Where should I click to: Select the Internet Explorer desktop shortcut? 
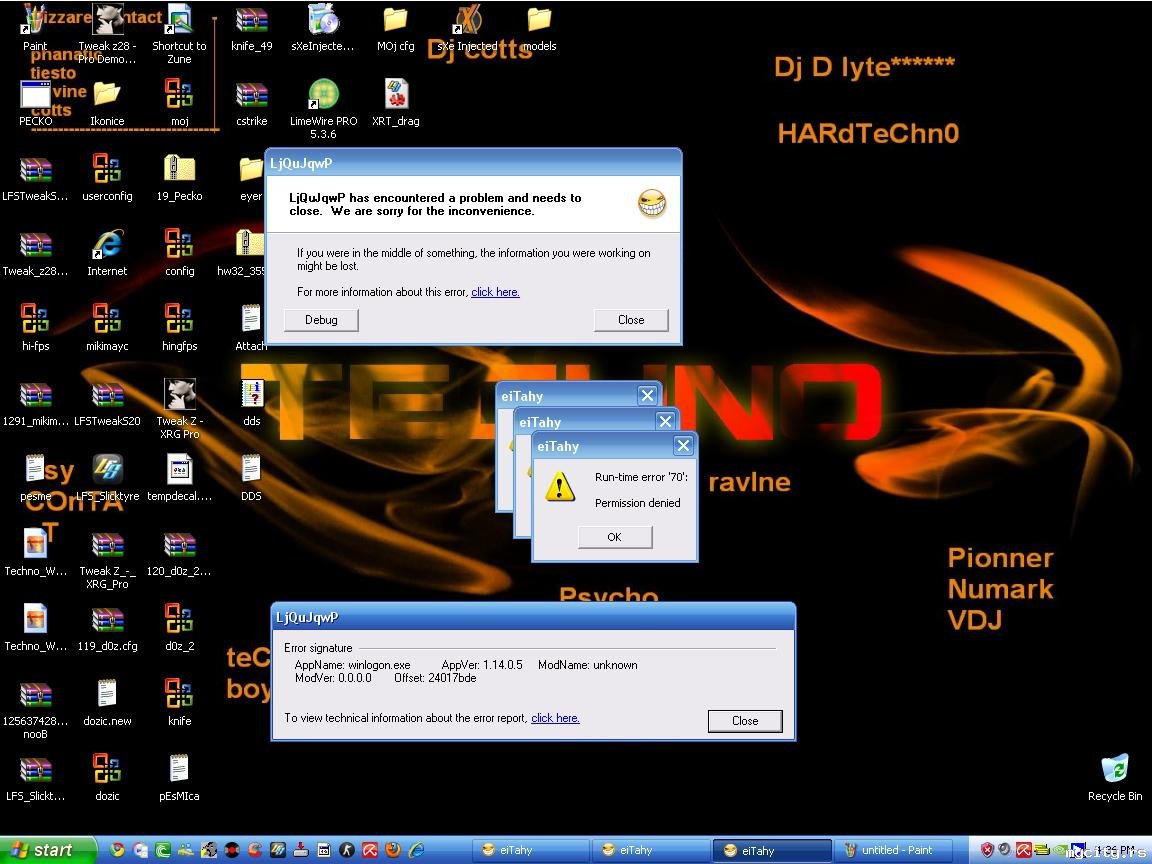107,253
